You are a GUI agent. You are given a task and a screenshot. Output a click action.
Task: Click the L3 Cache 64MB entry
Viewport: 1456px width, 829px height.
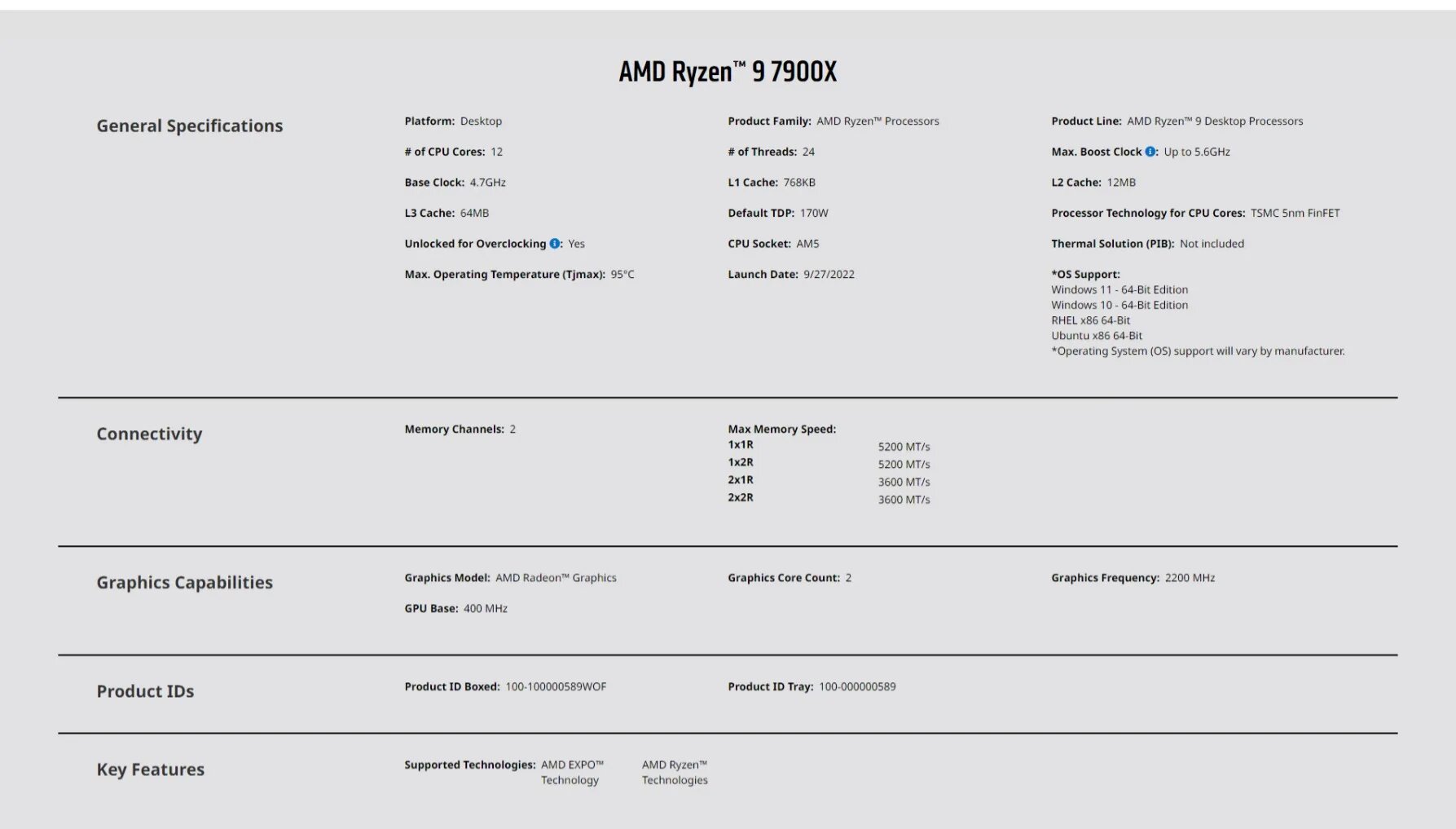coord(446,213)
